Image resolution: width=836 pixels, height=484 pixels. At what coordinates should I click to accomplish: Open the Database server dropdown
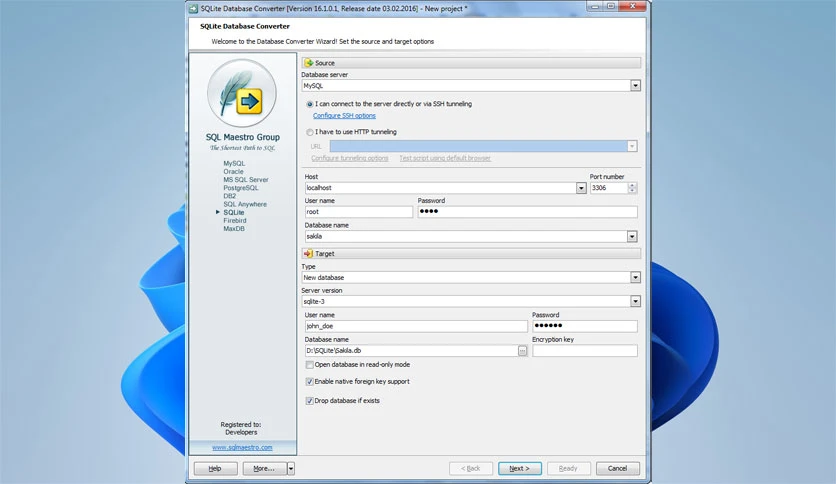coord(635,86)
